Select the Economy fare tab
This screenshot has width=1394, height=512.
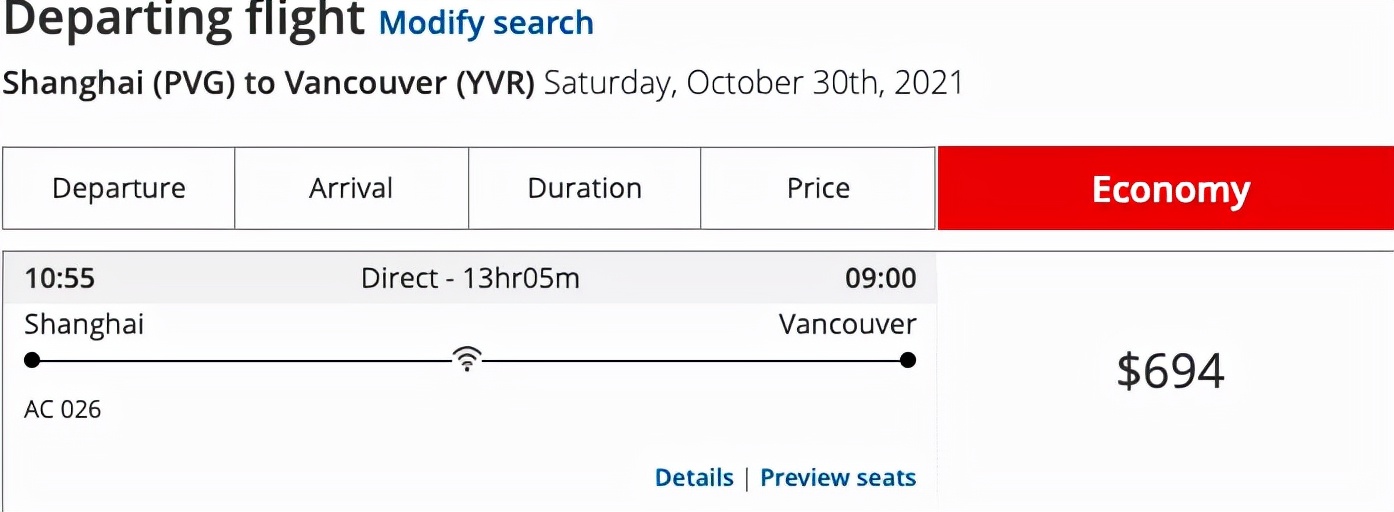pos(1170,189)
